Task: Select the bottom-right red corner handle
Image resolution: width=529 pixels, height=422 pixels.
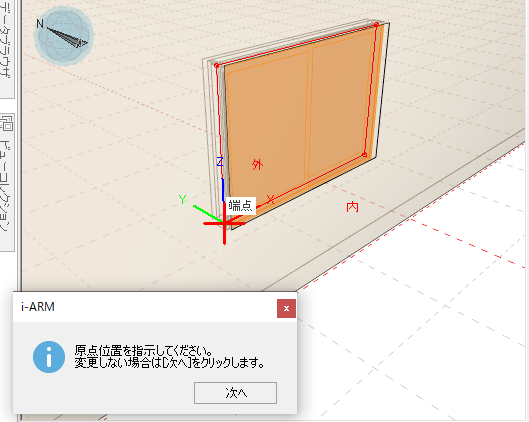Action: tap(364, 155)
